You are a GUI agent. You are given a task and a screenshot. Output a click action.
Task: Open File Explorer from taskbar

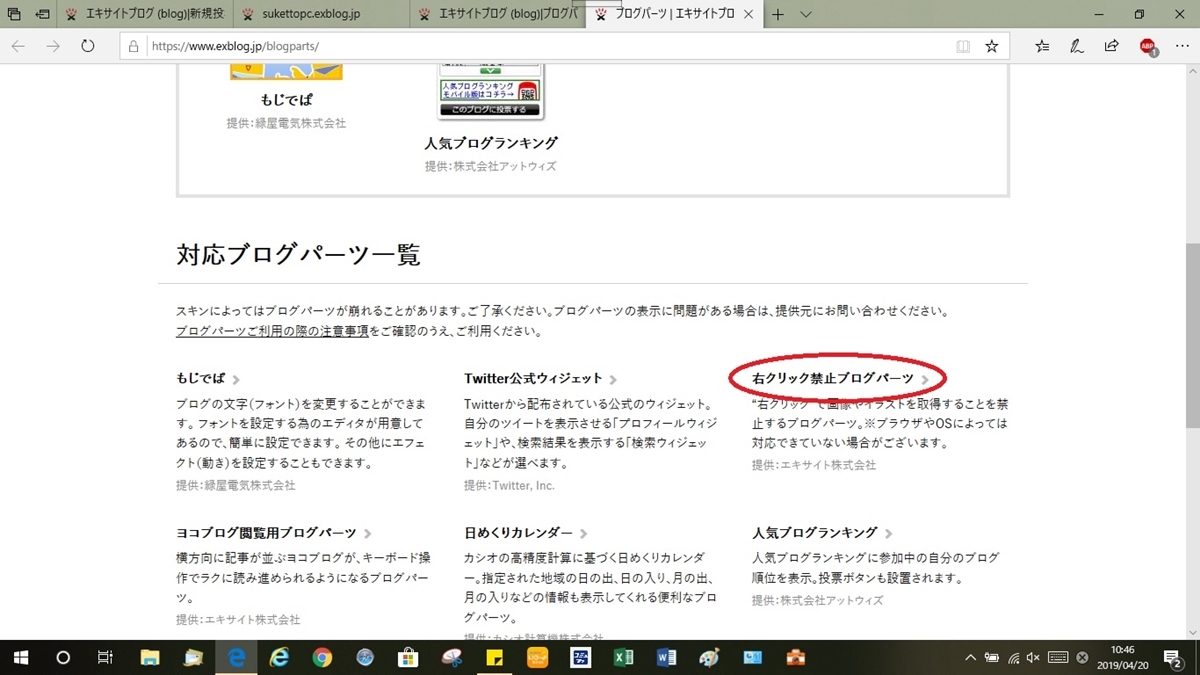coord(150,657)
